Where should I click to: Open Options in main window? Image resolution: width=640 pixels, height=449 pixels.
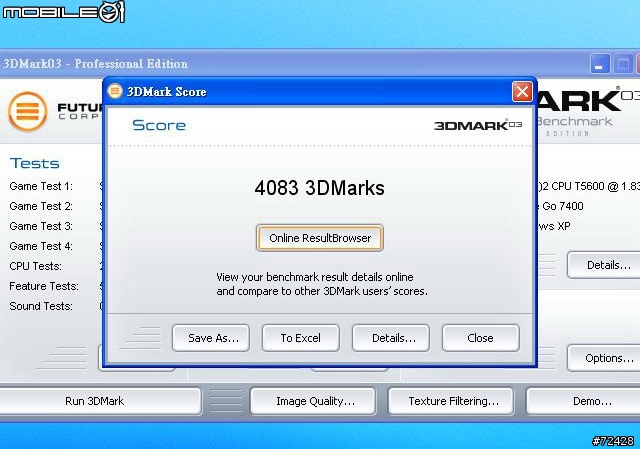click(x=604, y=358)
